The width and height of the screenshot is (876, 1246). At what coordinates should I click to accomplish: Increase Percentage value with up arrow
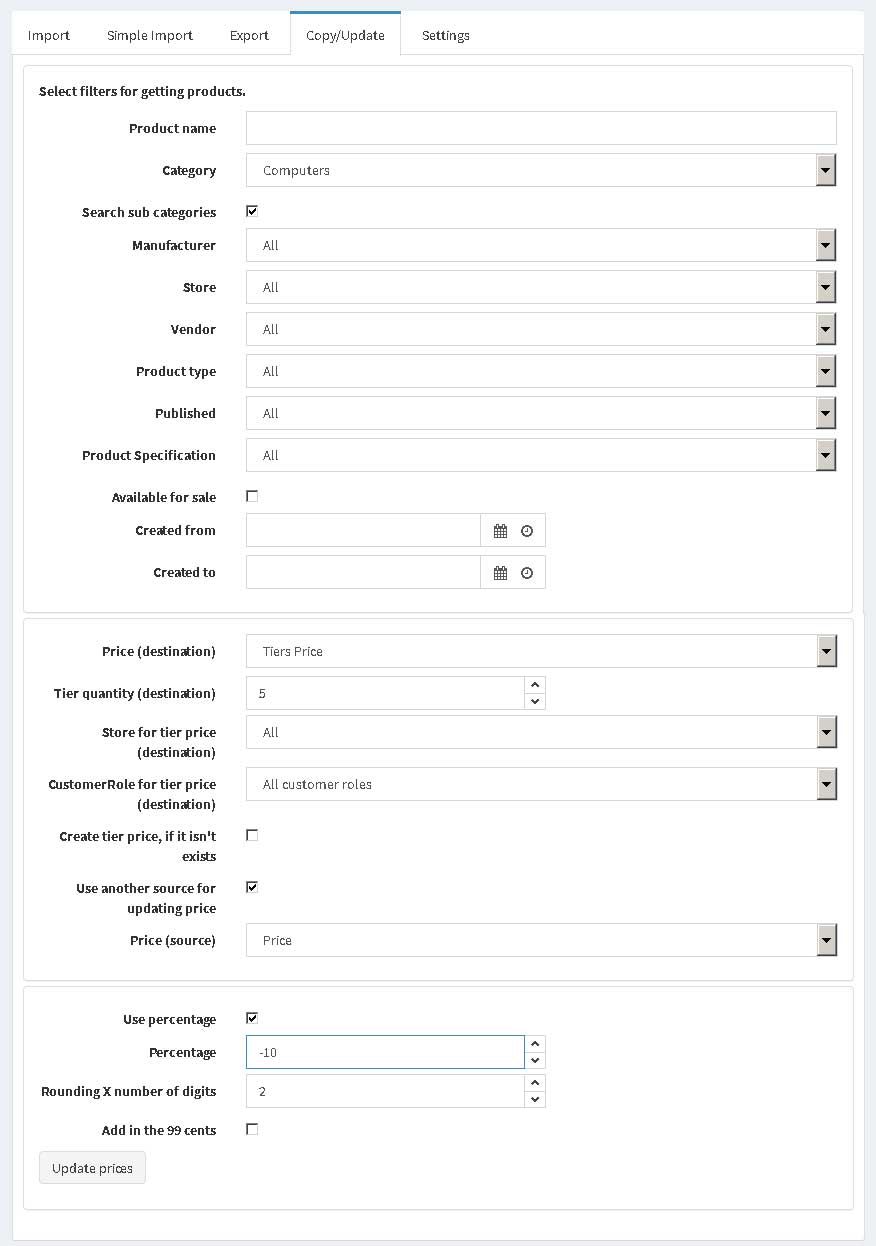coord(535,1044)
